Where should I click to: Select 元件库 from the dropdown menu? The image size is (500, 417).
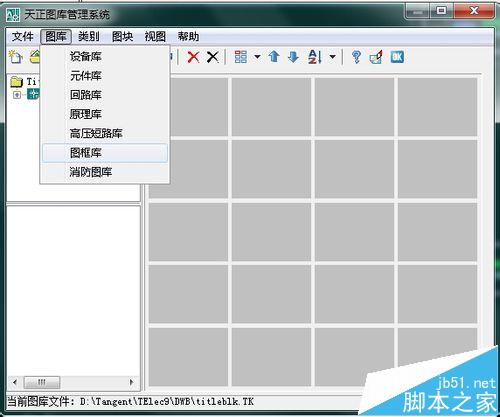105,76
